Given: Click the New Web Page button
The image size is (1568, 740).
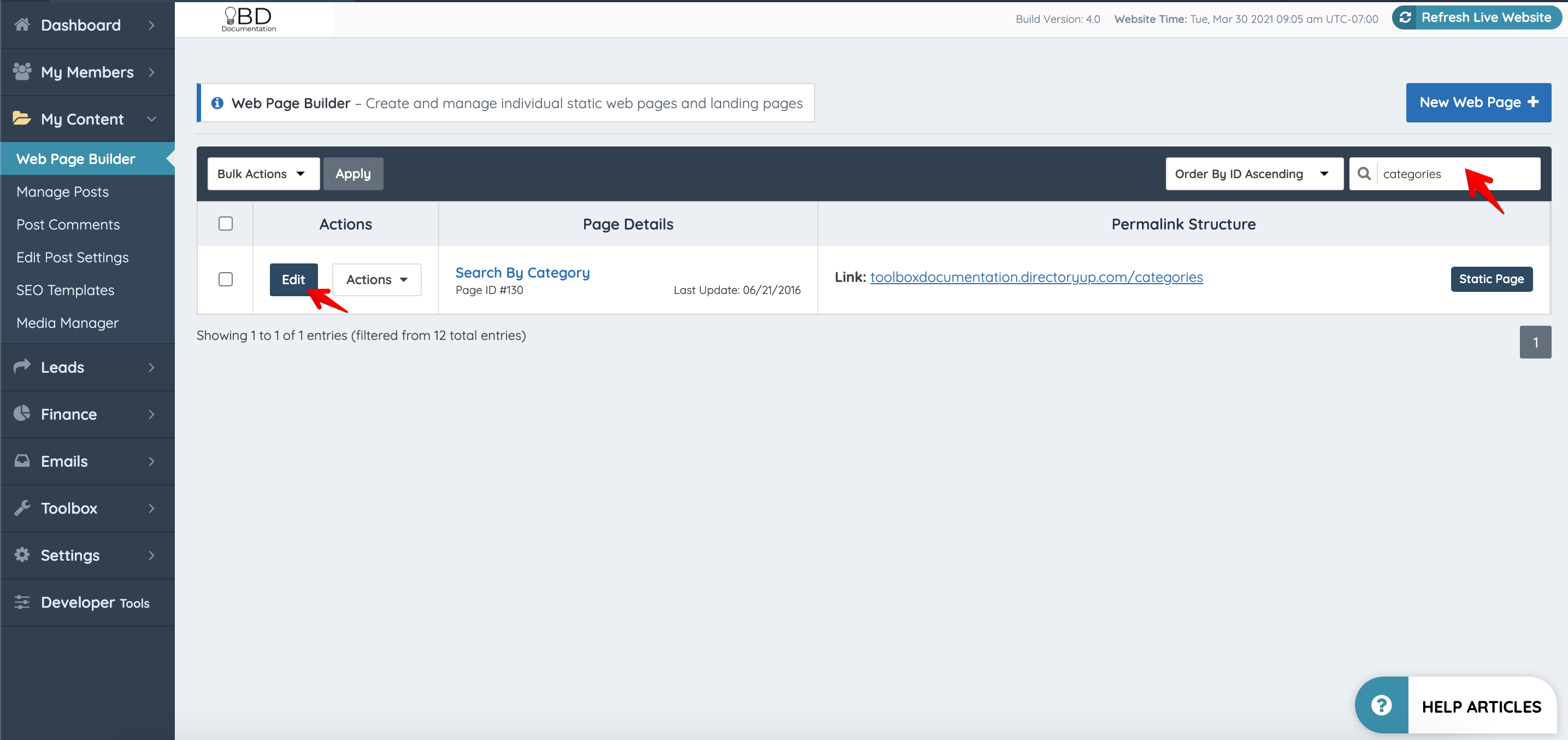Looking at the screenshot, I should tap(1478, 102).
